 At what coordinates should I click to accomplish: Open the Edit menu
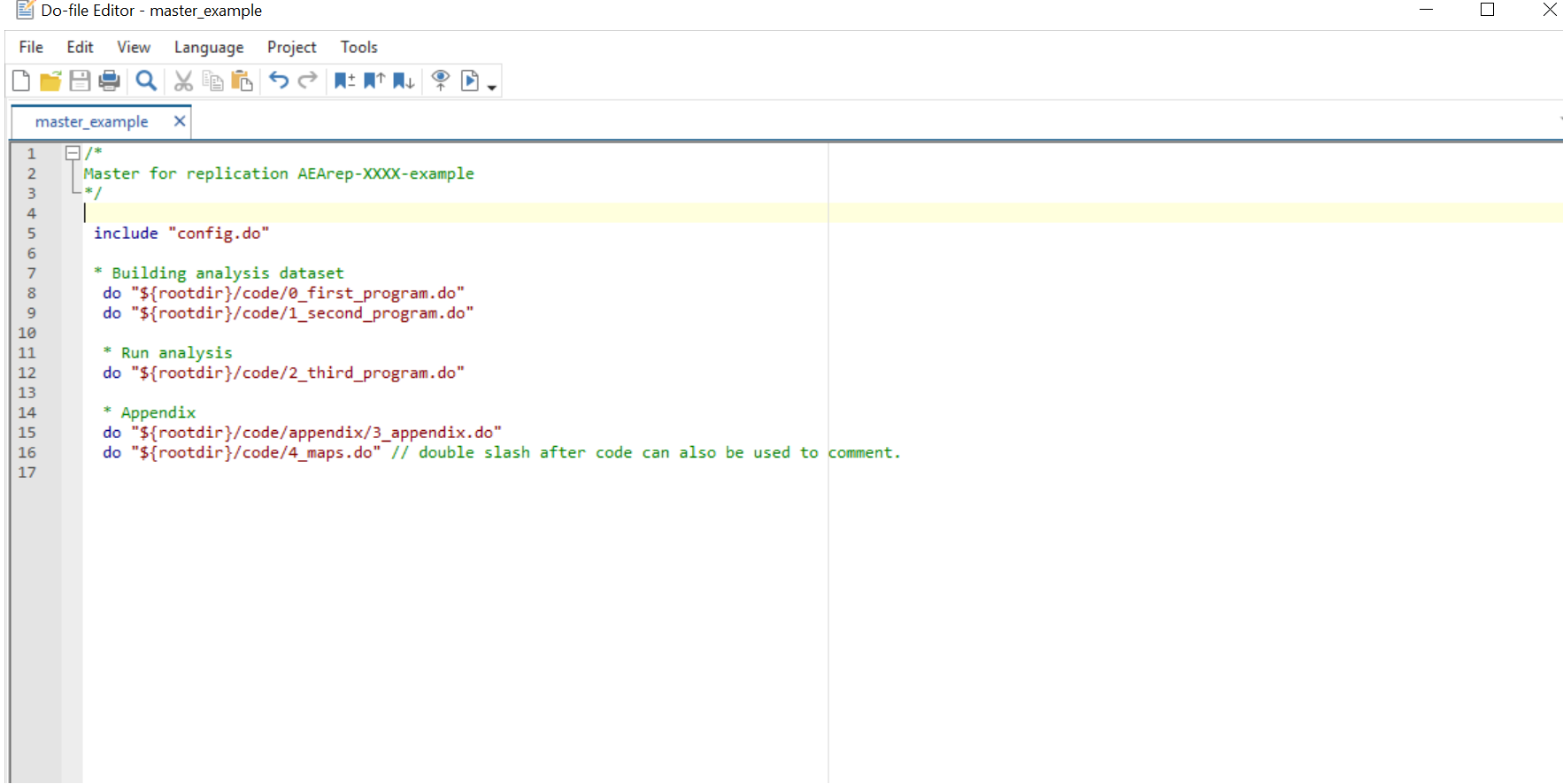click(80, 47)
